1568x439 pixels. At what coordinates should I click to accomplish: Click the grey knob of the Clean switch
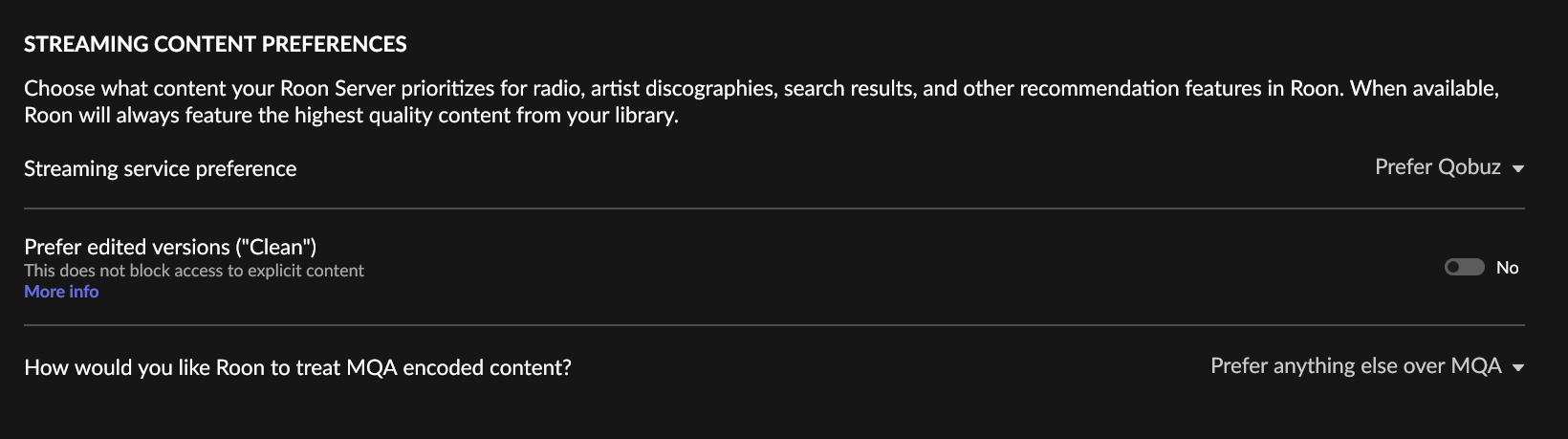tap(1454, 268)
